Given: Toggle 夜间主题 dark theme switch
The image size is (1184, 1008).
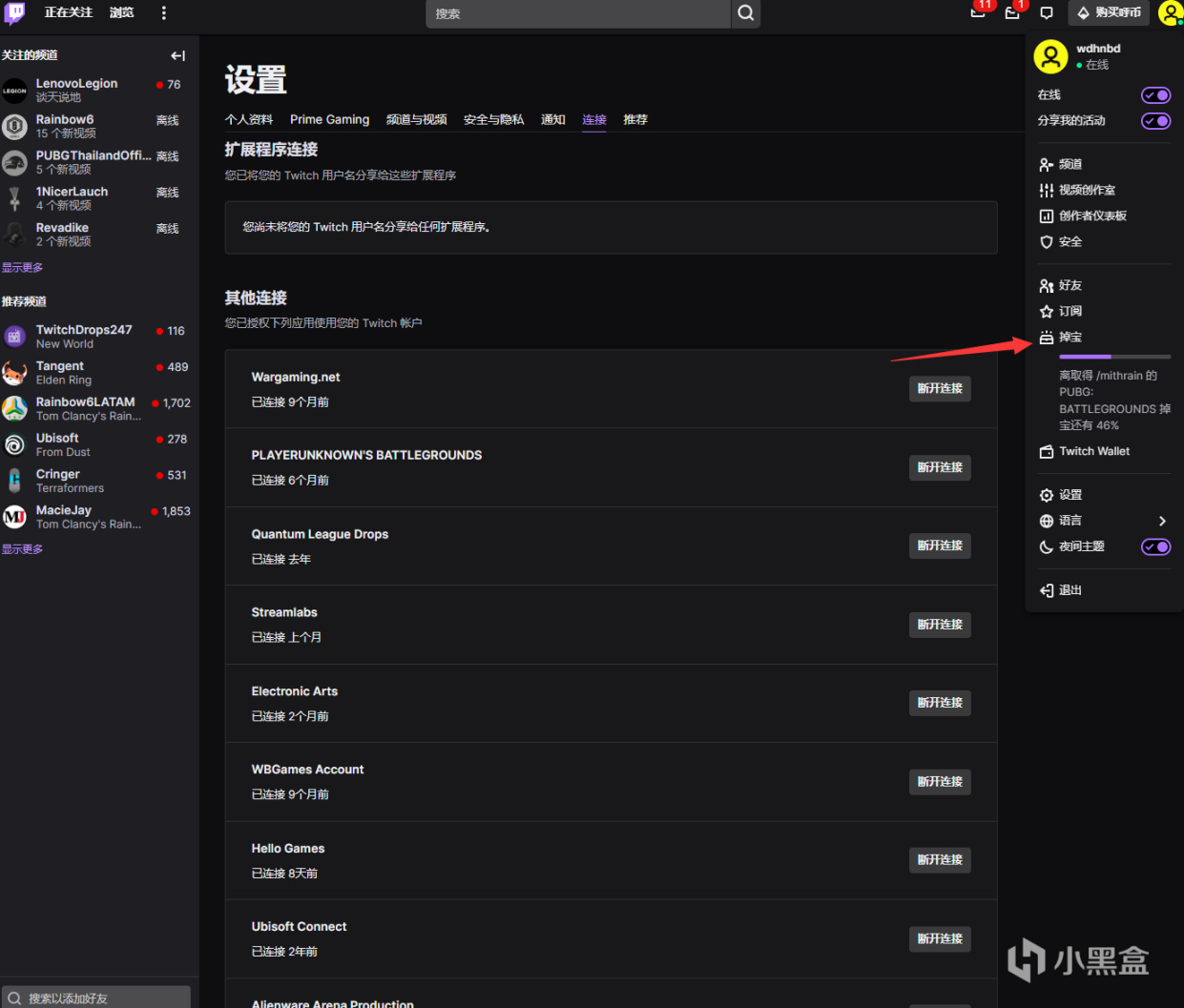Looking at the screenshot, I should point(1156,546).
